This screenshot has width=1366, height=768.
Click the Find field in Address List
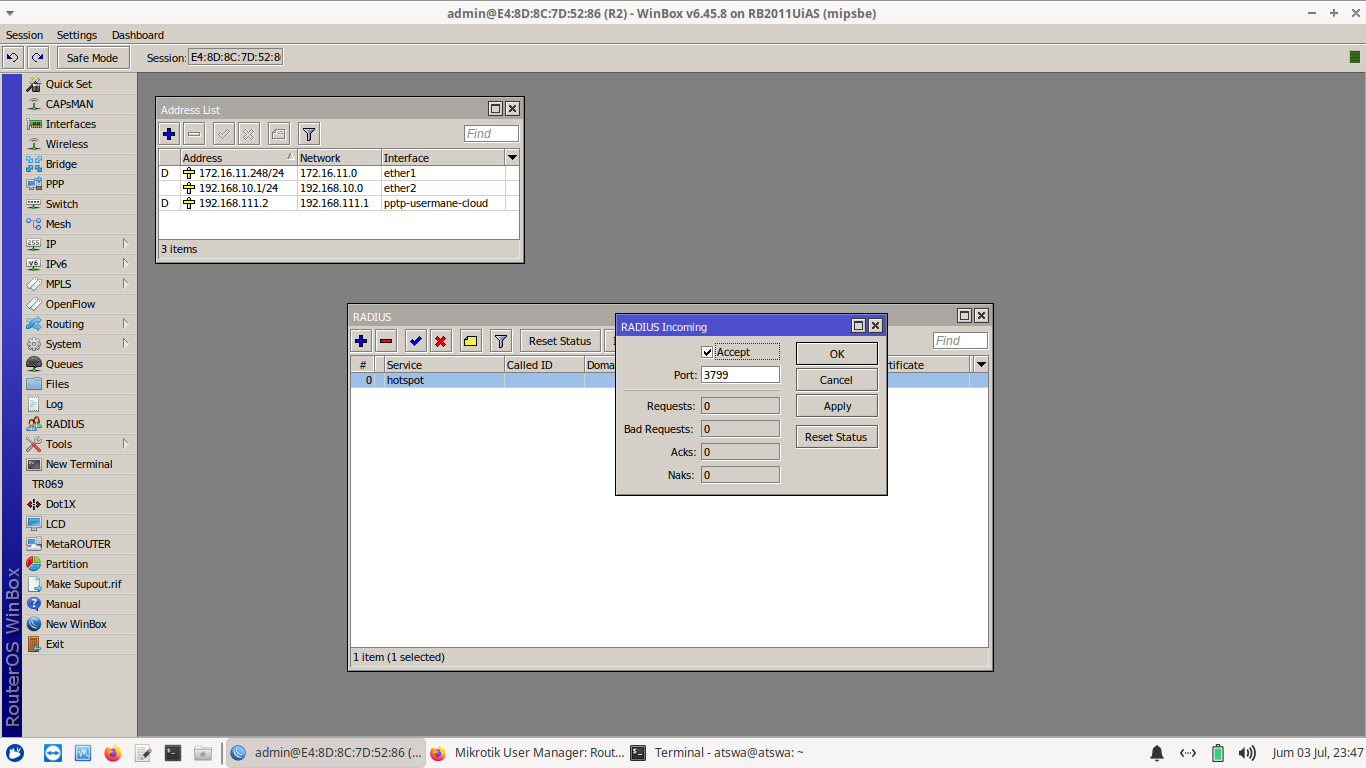point(491,134)
